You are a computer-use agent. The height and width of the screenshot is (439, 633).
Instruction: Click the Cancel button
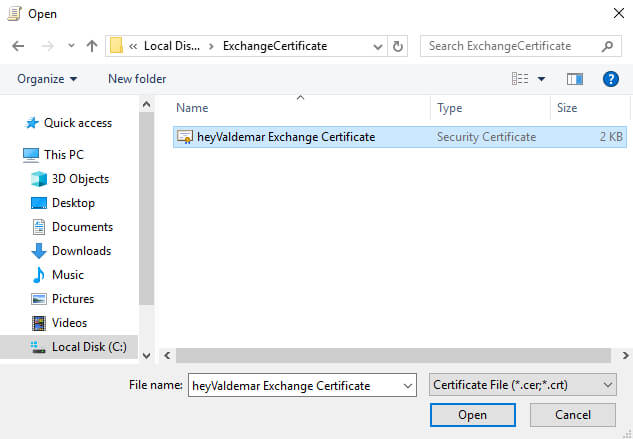click(x=573, y=415)
